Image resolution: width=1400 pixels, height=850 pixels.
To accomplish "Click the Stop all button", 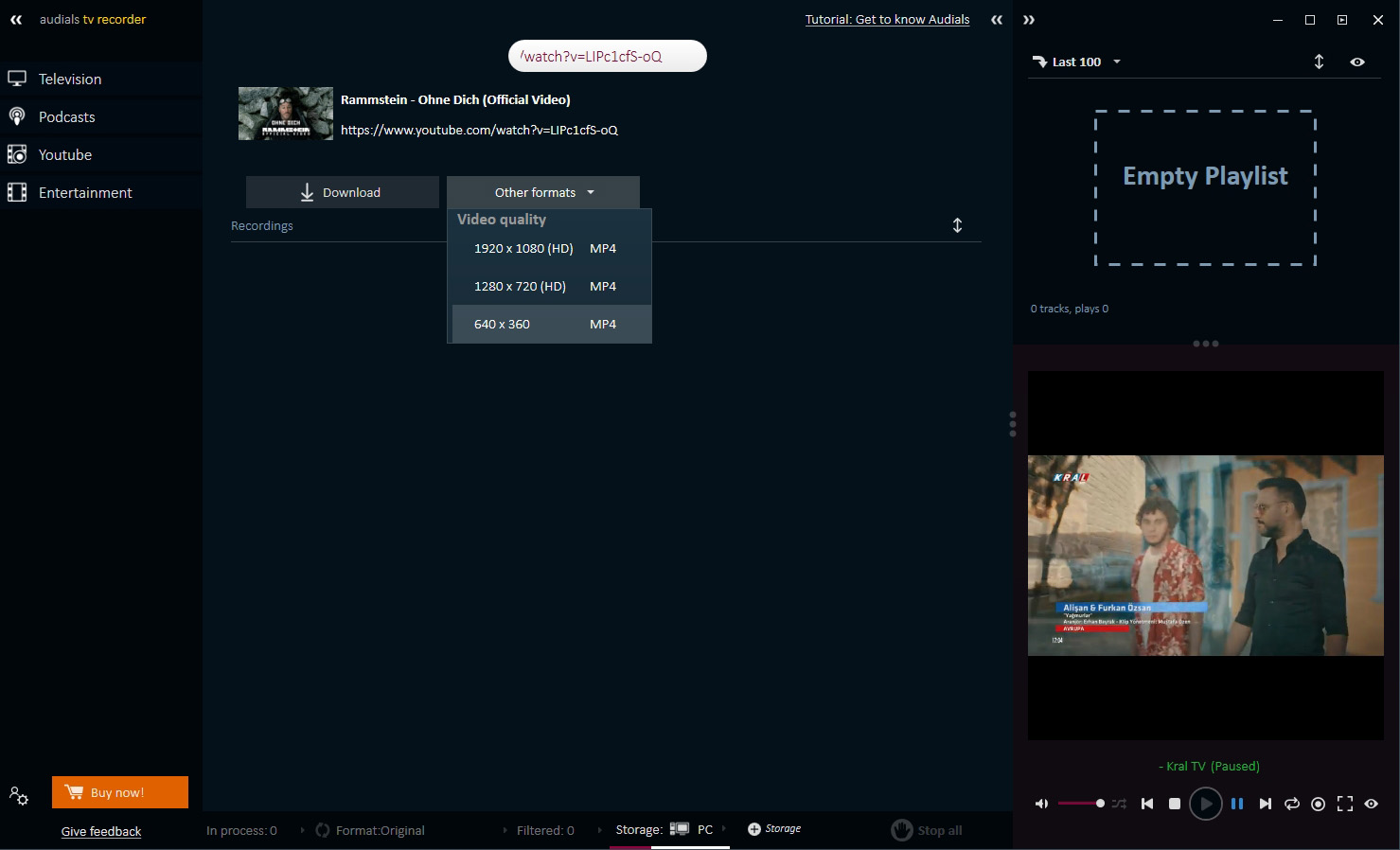I will [927, 830].
